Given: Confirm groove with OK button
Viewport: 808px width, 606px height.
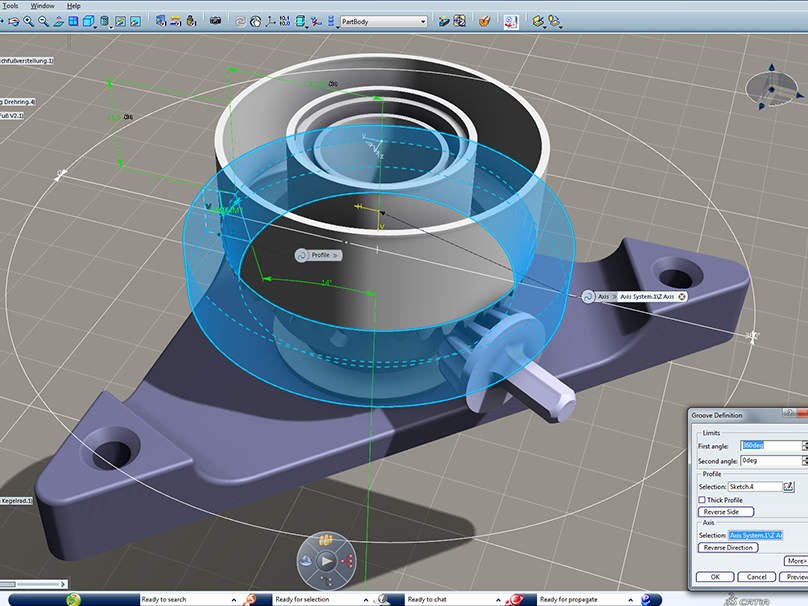Looking at the screenshot, I should [715, 577].
